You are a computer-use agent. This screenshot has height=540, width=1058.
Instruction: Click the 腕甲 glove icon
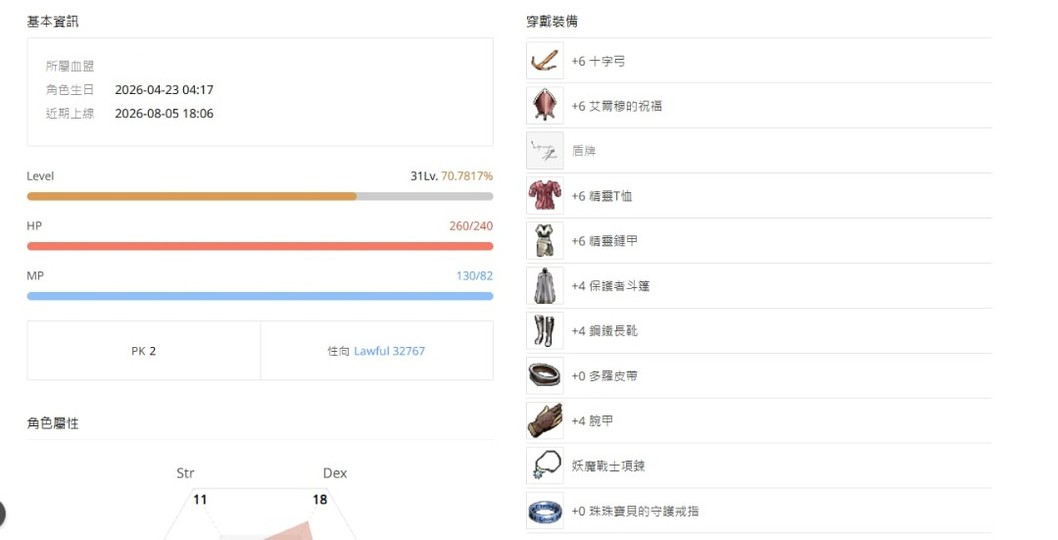coord(545,421)
